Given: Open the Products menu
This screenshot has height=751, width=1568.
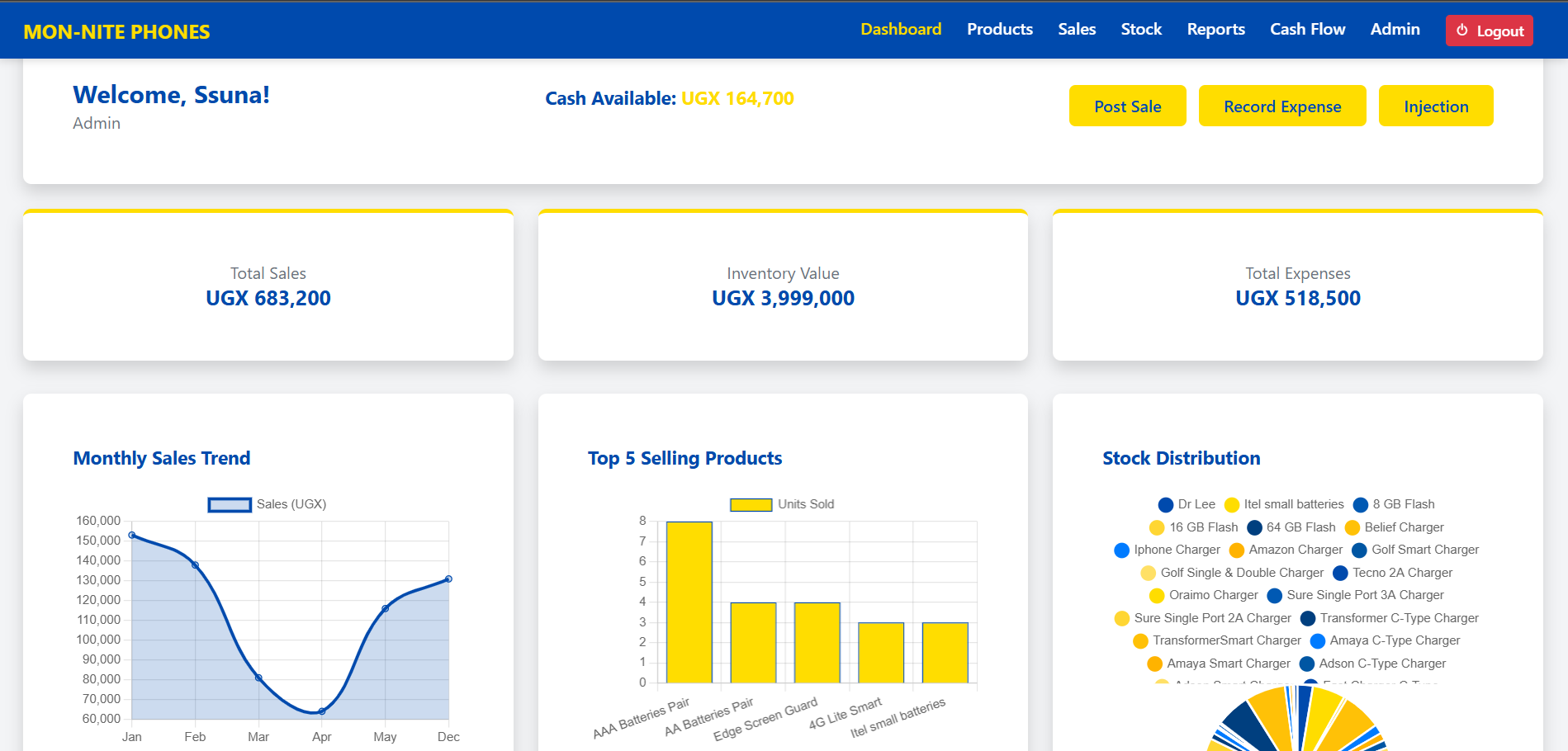Looking at the screenshot, I should point(999,29).
